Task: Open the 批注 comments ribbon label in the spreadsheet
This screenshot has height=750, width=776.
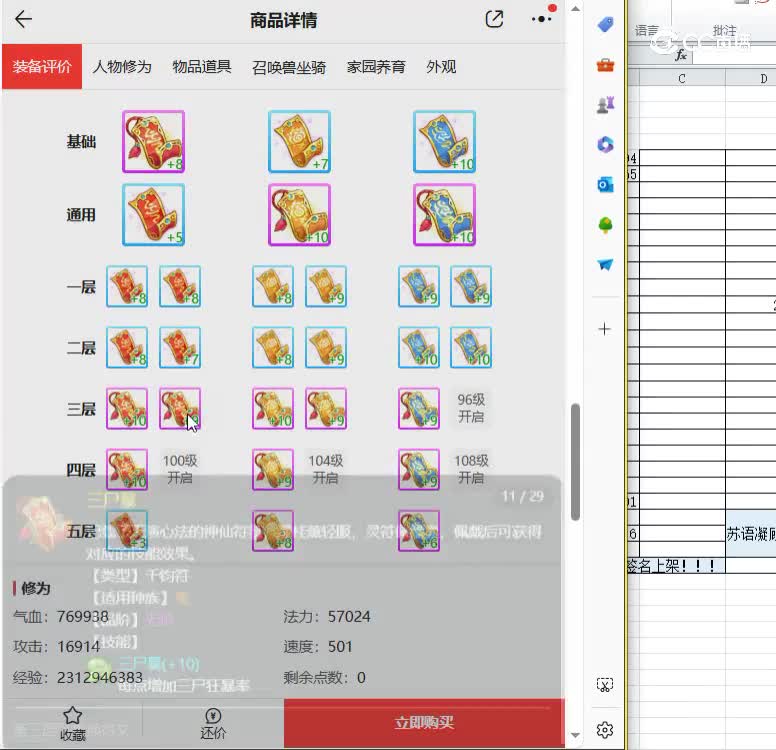Action: [725, 31]
